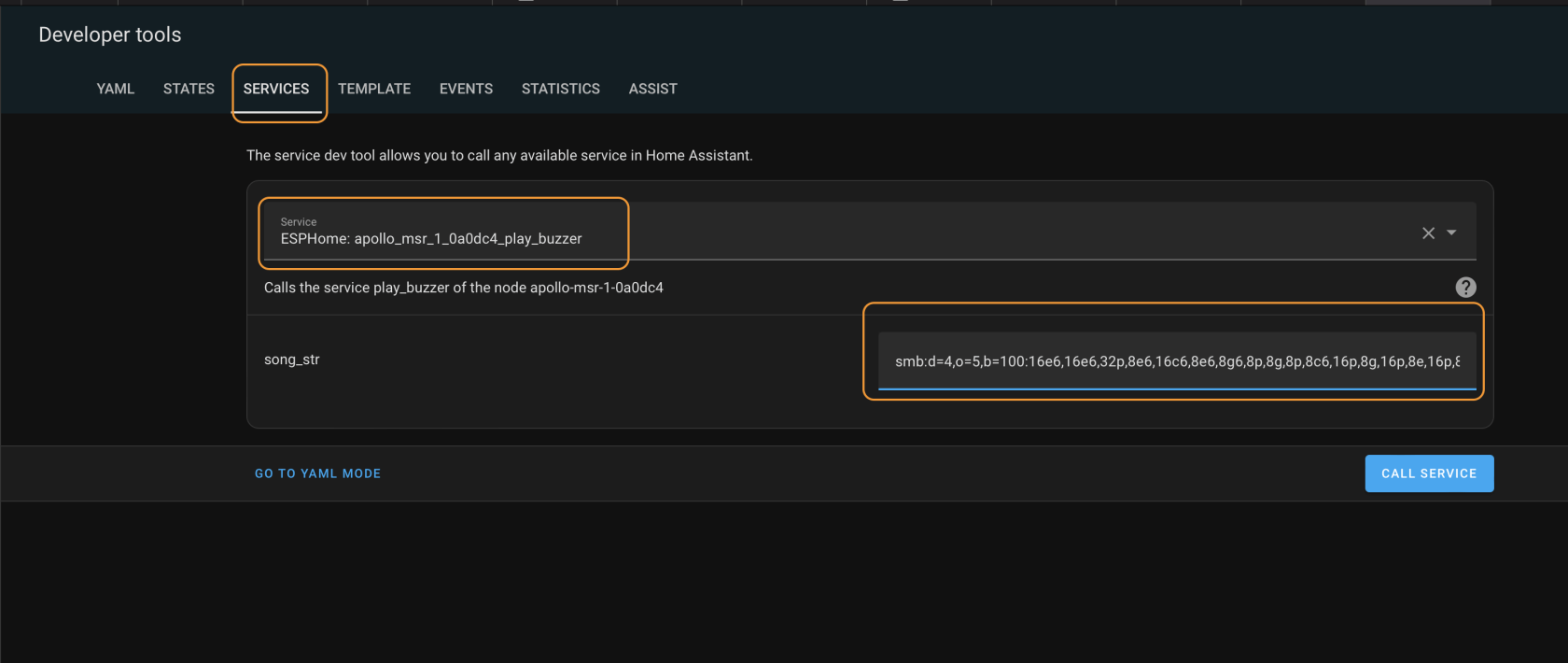The image size is (1568, 663).
Task: Click the apollo_msr_1_0a0dc4_play_buzzer service value
Action: (x=431, y=239)
